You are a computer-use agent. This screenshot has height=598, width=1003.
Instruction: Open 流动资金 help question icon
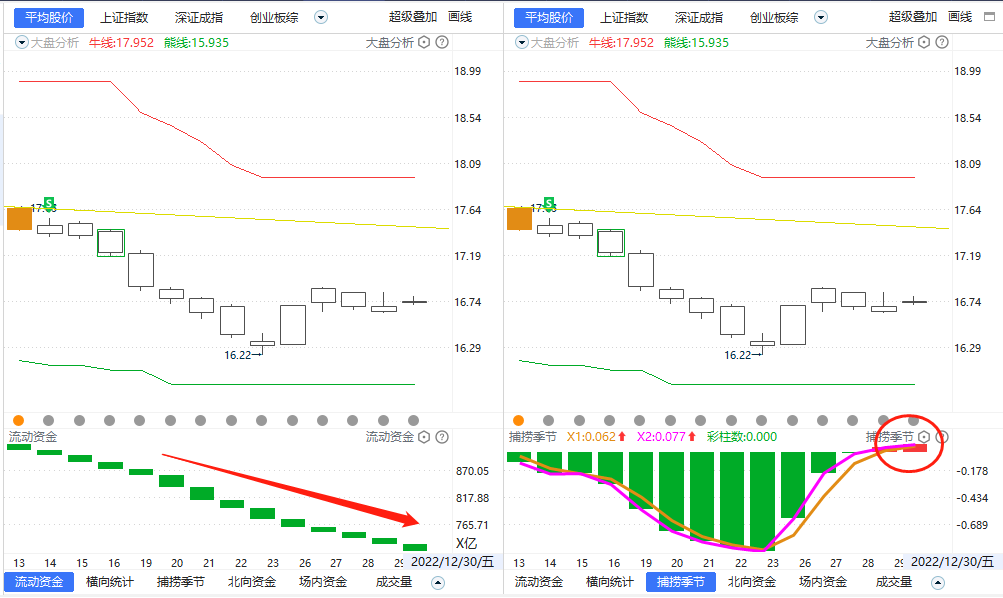(x=442, y=437)
